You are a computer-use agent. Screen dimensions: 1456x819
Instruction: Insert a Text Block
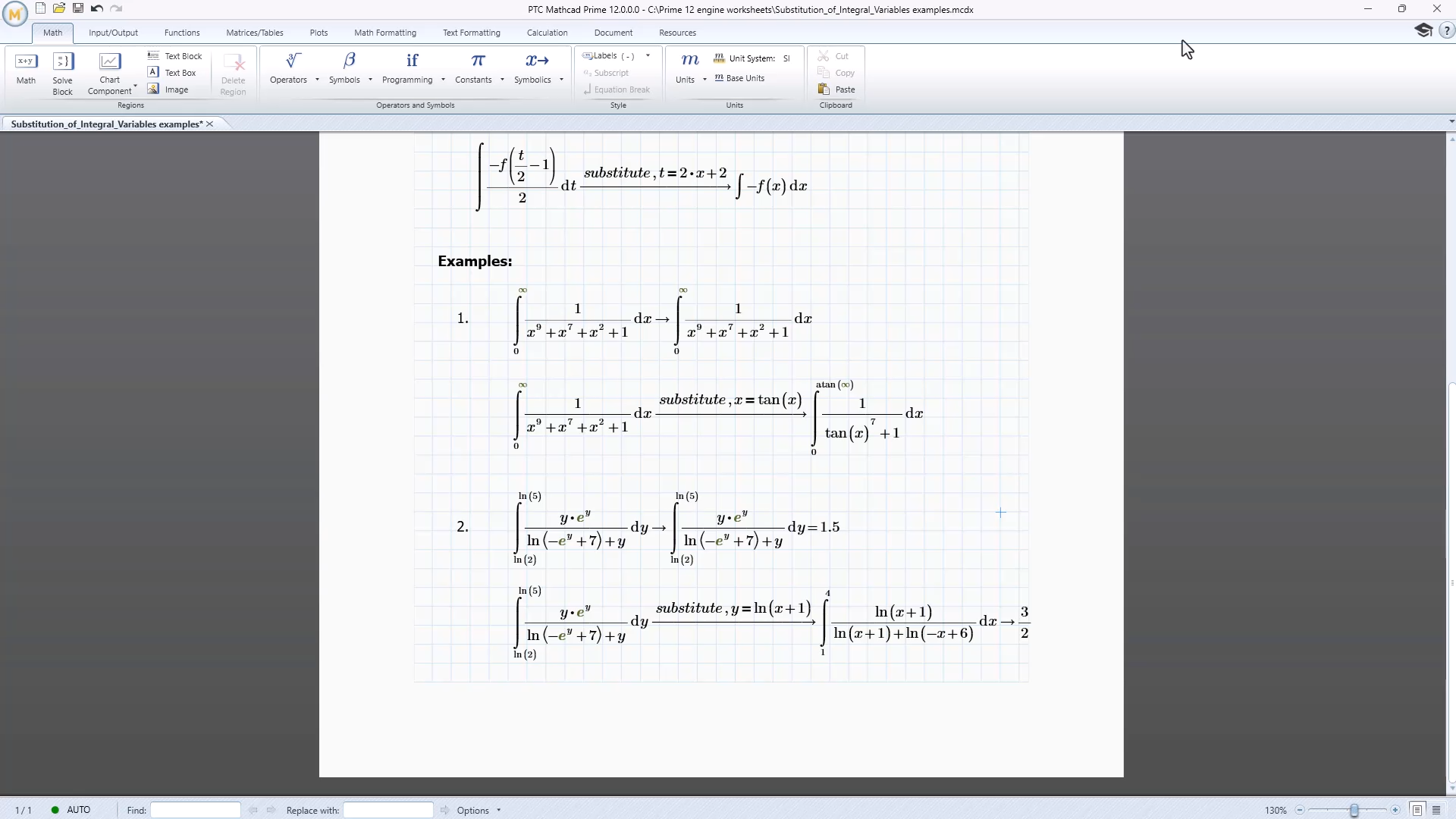pos(175,56)
